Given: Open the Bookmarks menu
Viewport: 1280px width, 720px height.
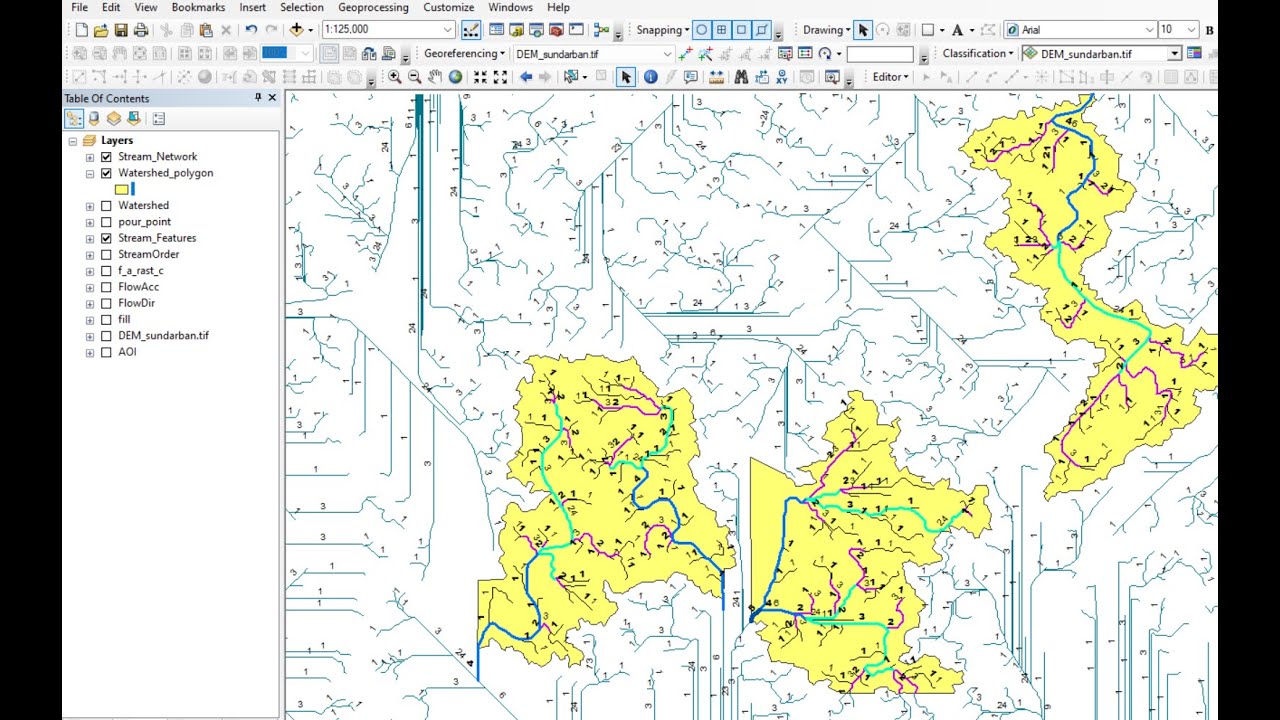Looking at the screenshot, I should 198,7.
